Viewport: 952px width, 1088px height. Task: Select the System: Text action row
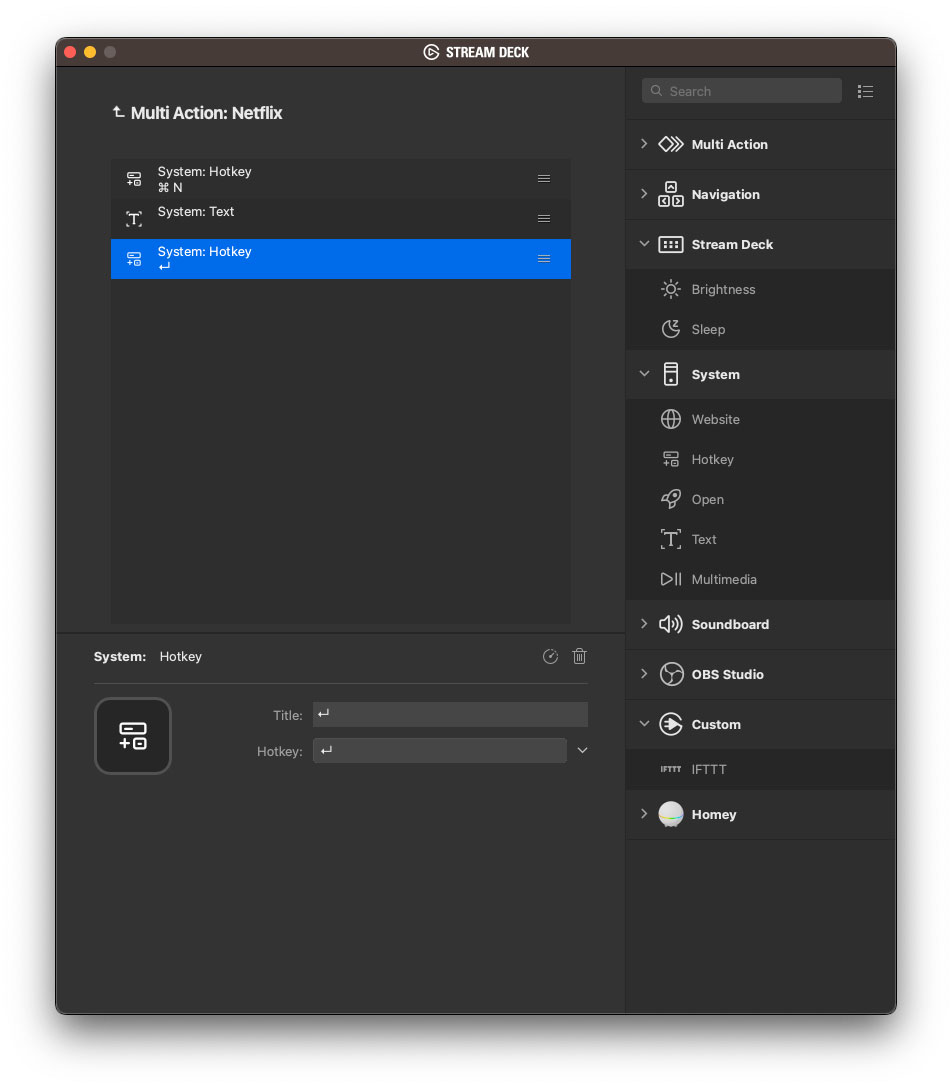341,219
